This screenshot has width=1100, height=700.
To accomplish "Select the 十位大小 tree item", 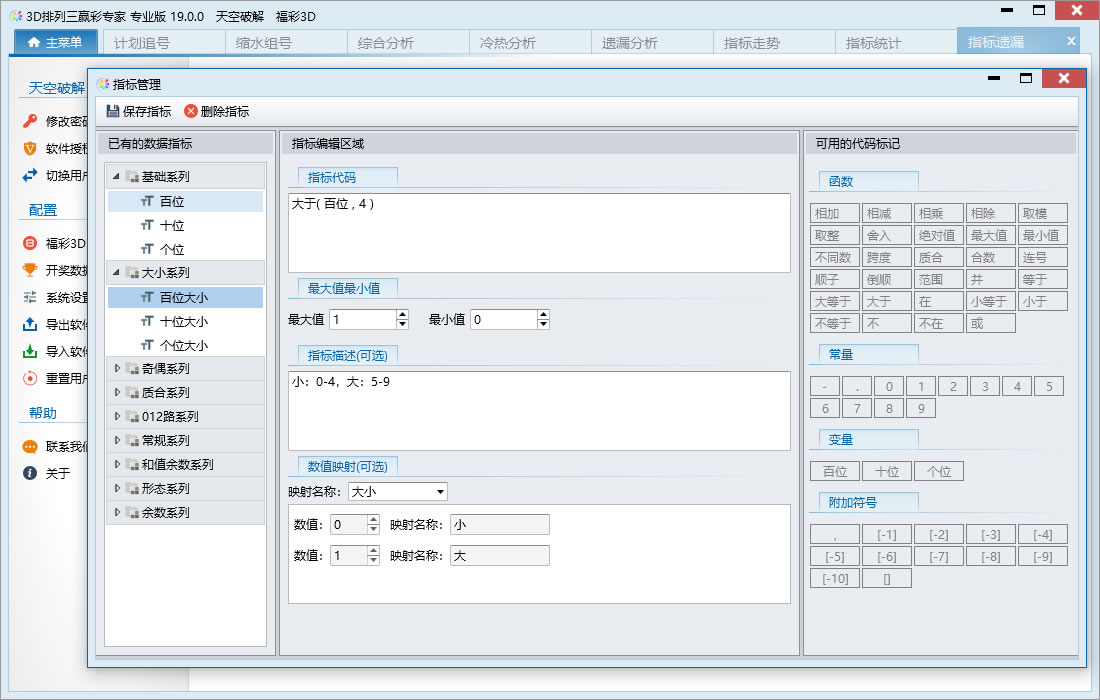I will point(186,321).
